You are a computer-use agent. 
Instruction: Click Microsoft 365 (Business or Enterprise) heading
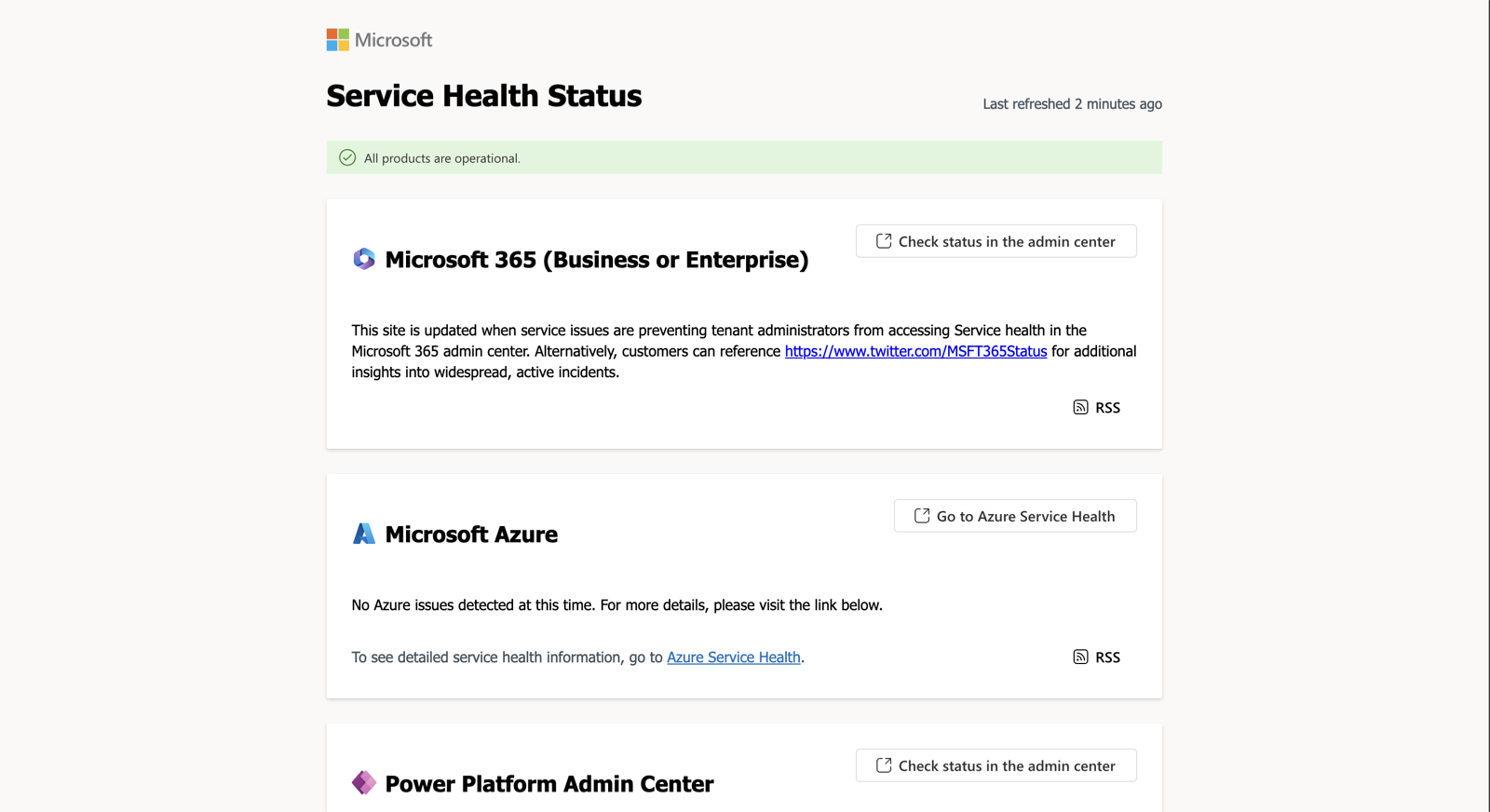tap(597, 259)
